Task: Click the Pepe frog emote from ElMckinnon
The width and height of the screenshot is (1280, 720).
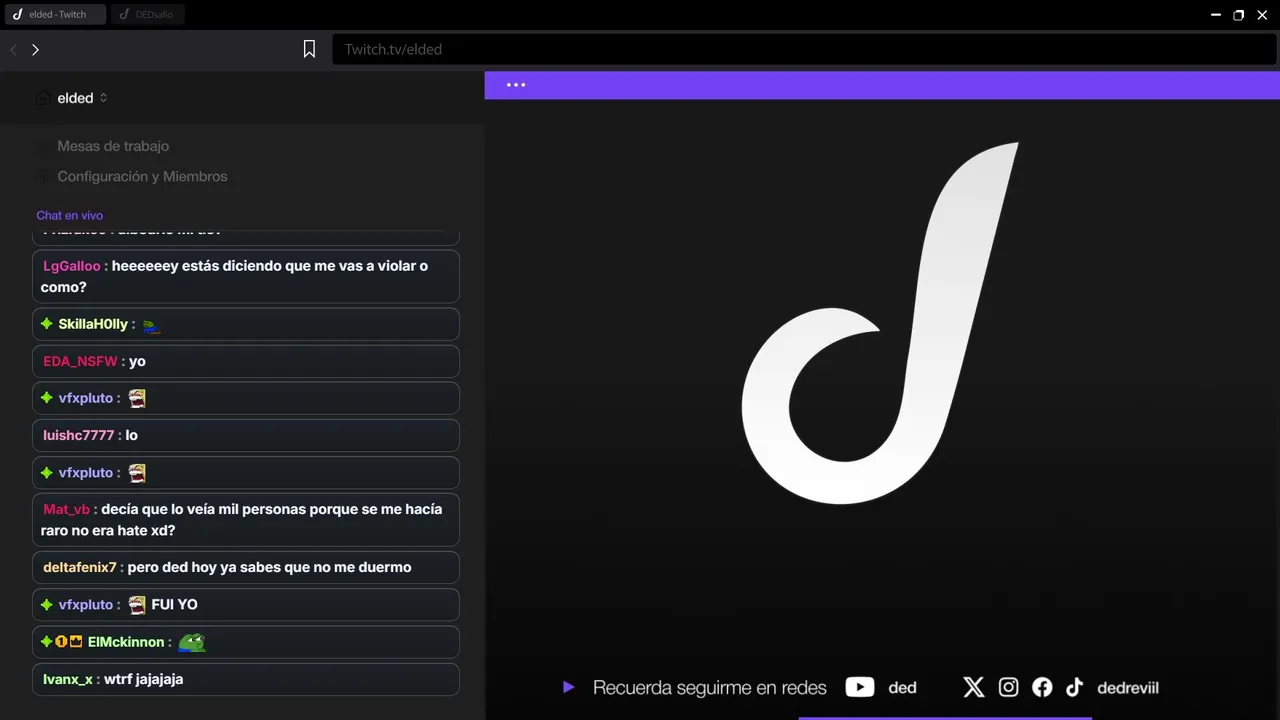Action: (x=192, y=642)
